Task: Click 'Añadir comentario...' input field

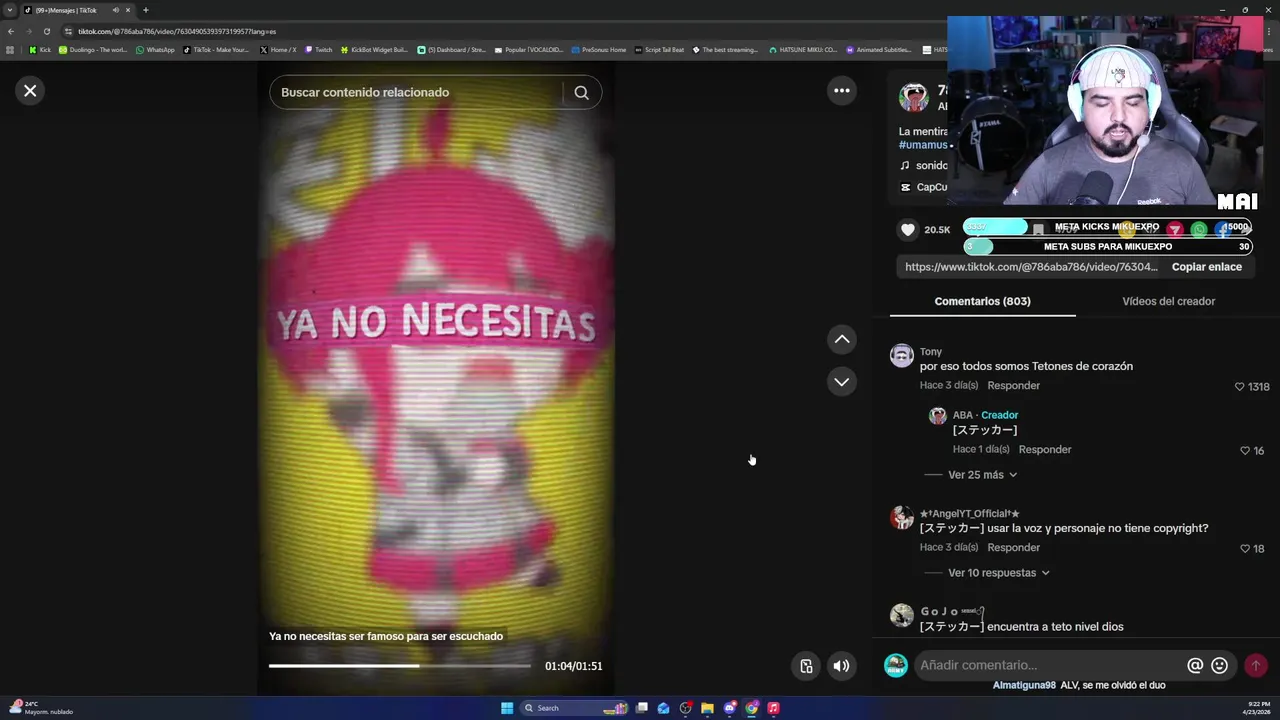Action: click(x=1050, y=665)
